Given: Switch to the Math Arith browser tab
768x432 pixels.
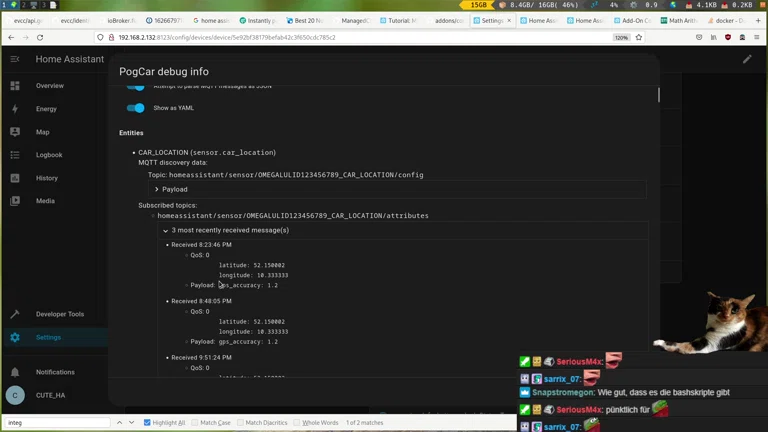Looking at the screenshot, I should [679, 21].
